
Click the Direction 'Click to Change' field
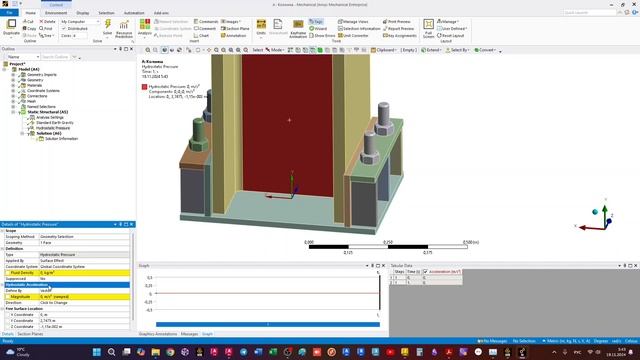click(84, 303)
